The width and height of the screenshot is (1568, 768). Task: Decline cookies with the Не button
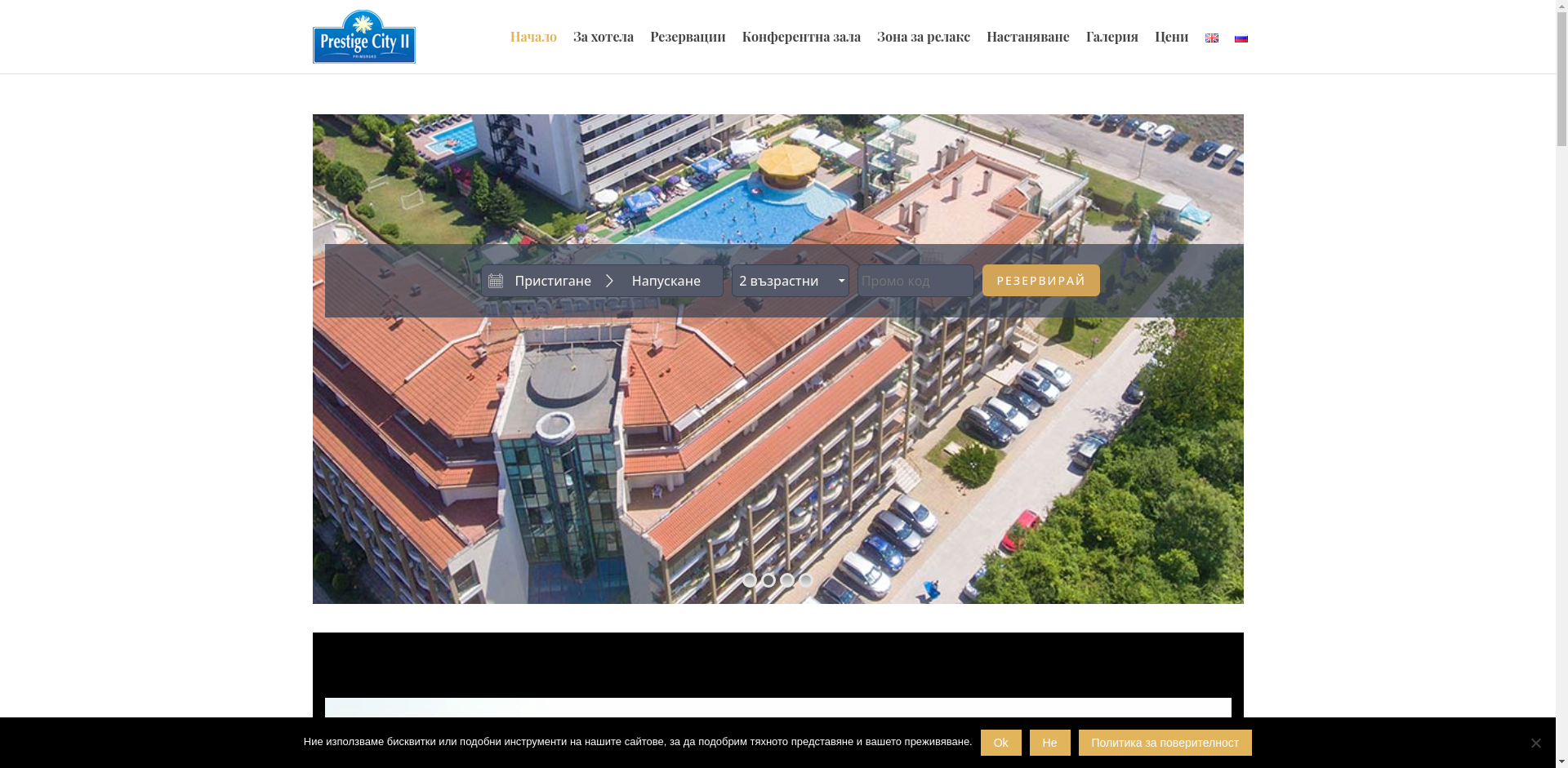[x=1049, y=743]
